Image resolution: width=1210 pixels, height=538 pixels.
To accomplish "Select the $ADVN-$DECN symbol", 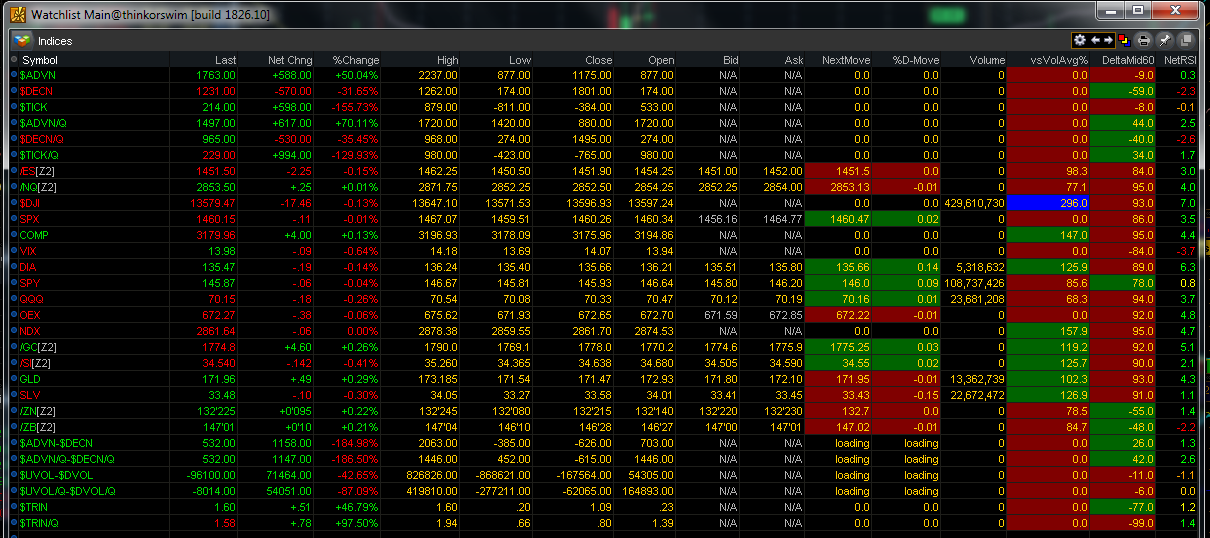I will tap(56, 443).
